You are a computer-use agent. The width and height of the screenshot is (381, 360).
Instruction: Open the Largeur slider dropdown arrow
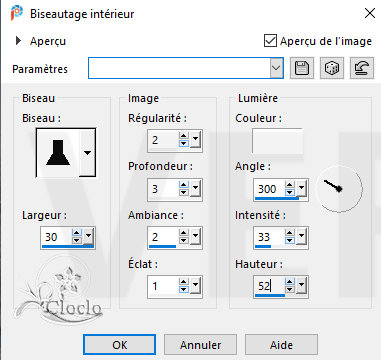pyautogui.click(x=88, y=236)
